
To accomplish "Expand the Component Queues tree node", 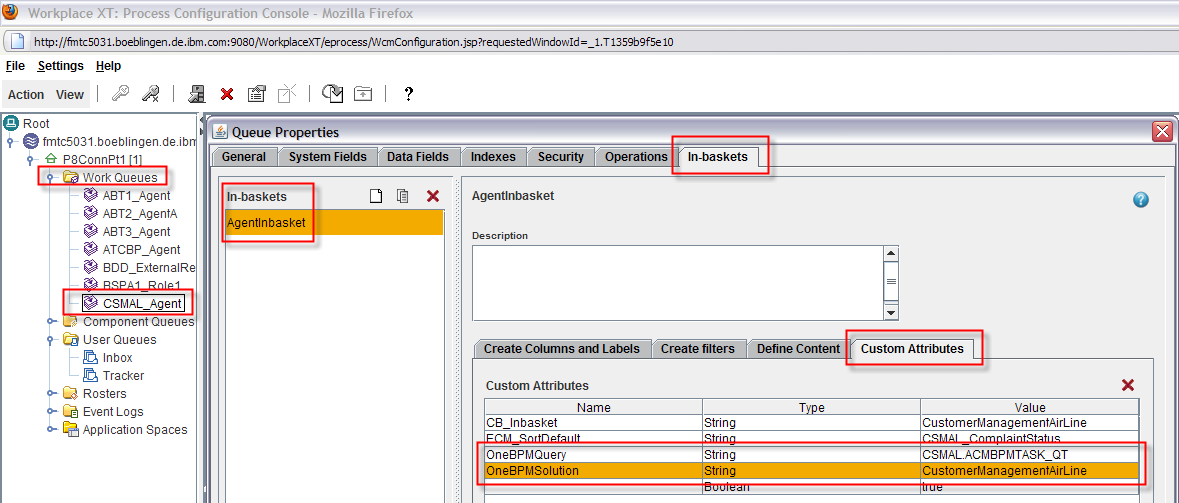I will tap(50, 322).
